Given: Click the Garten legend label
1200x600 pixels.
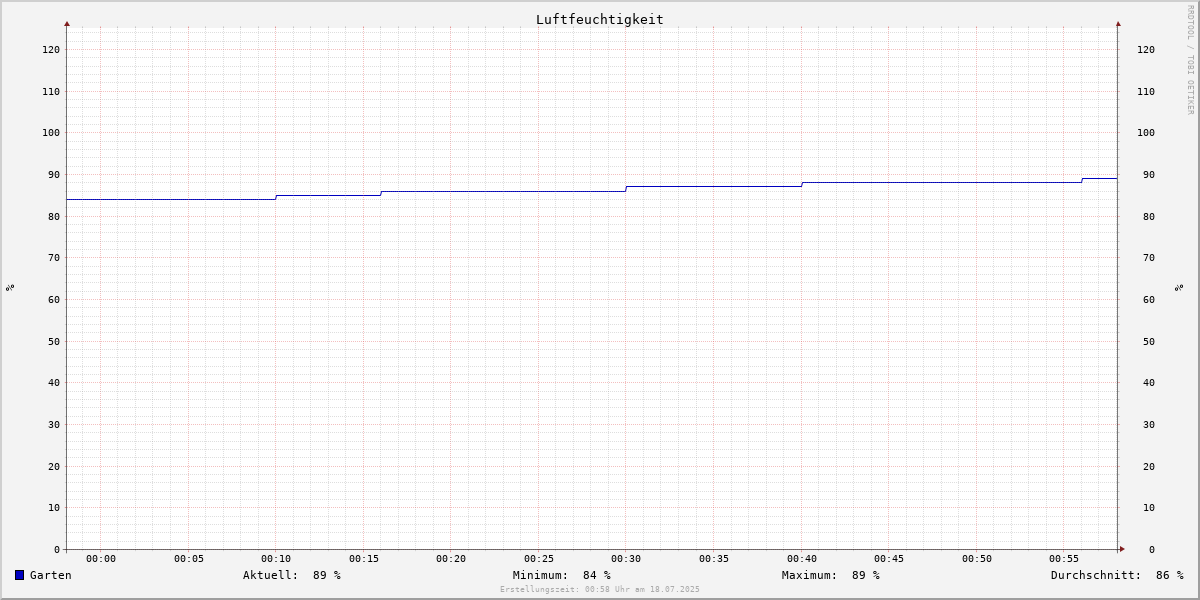Looking at the screenshot, I should click(51, 575).
